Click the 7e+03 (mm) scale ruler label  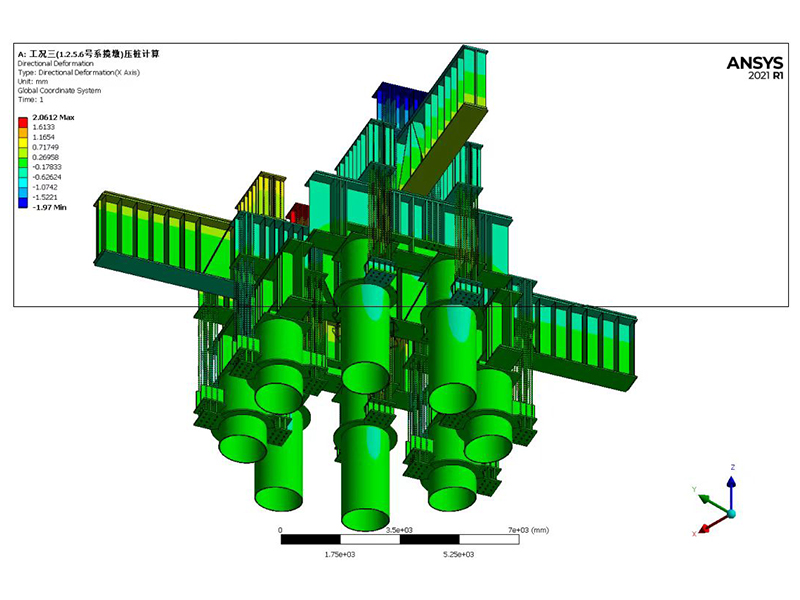[528, 530]
